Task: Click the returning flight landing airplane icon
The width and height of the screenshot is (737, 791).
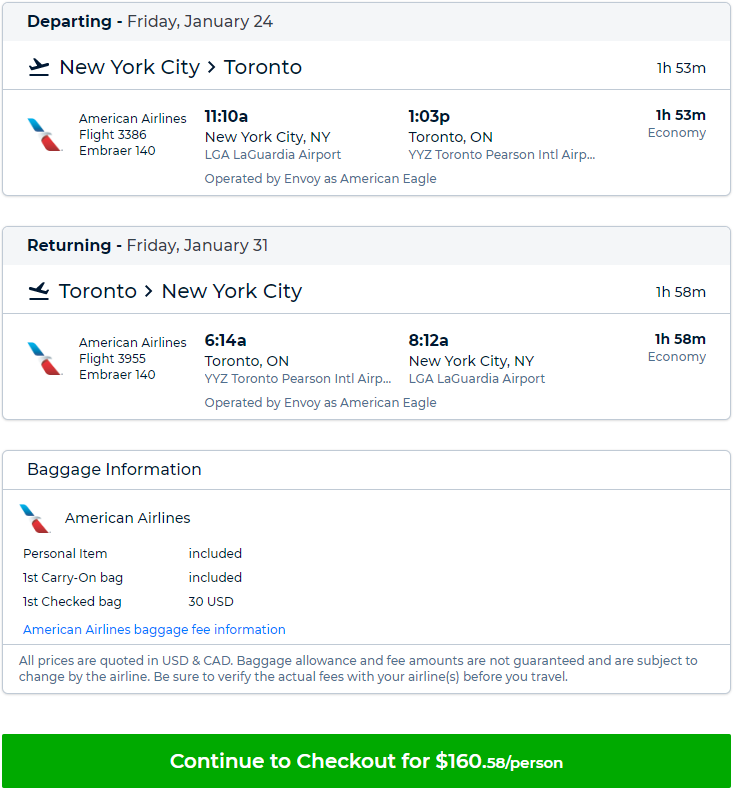Action: pos(39,291)
